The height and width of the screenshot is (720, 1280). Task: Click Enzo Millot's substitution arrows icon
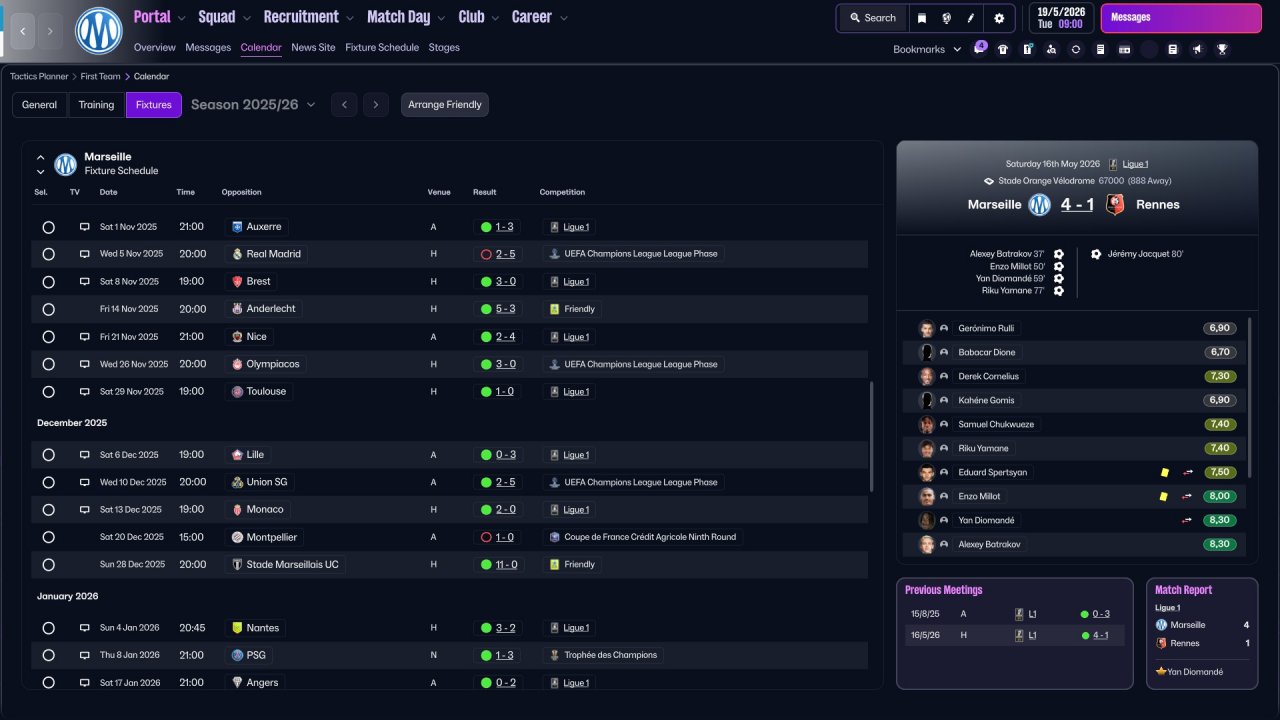(1187, 496)
